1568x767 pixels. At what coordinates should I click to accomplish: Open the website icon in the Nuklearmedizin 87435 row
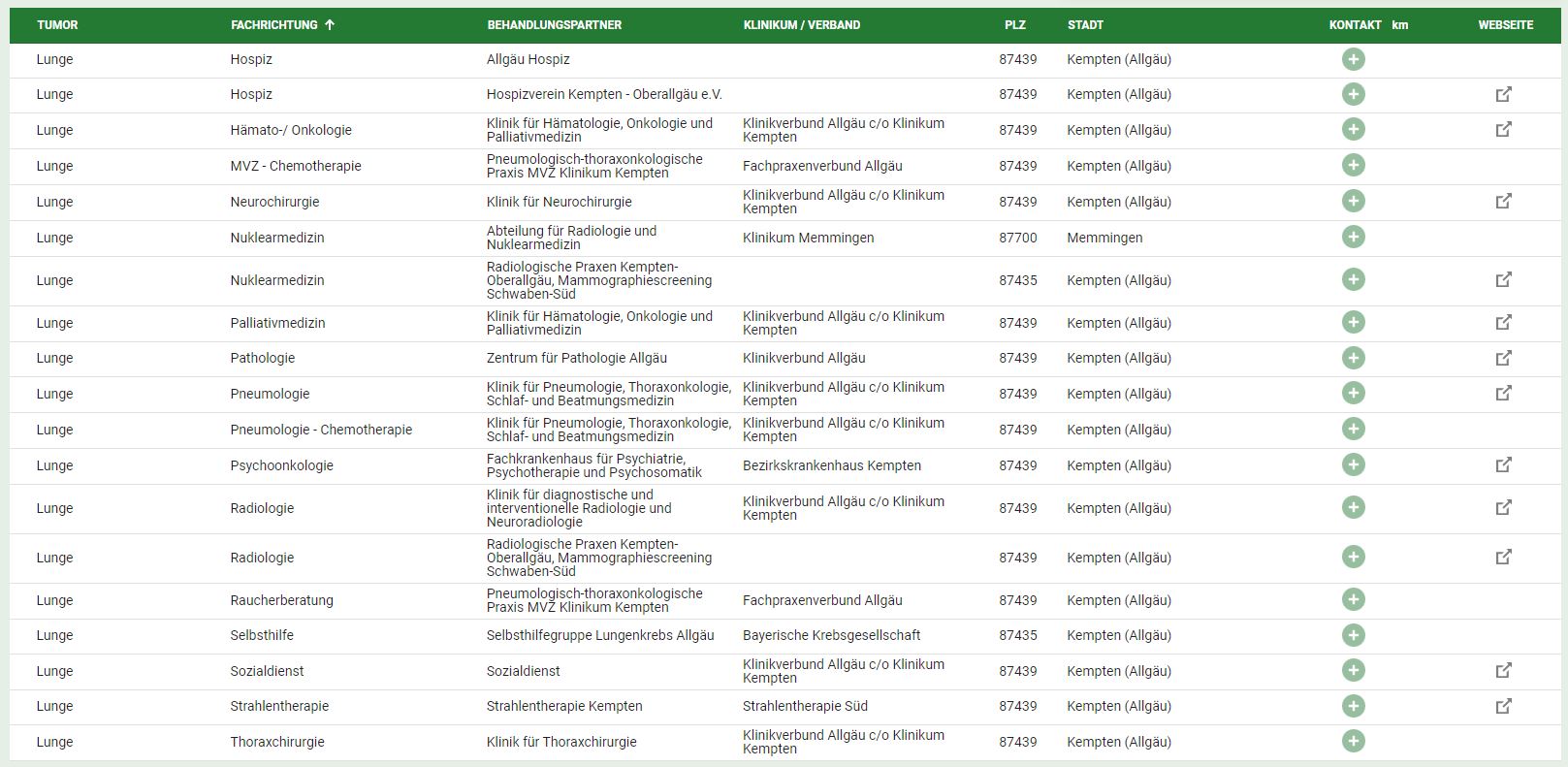click(x=1503, y=279)
